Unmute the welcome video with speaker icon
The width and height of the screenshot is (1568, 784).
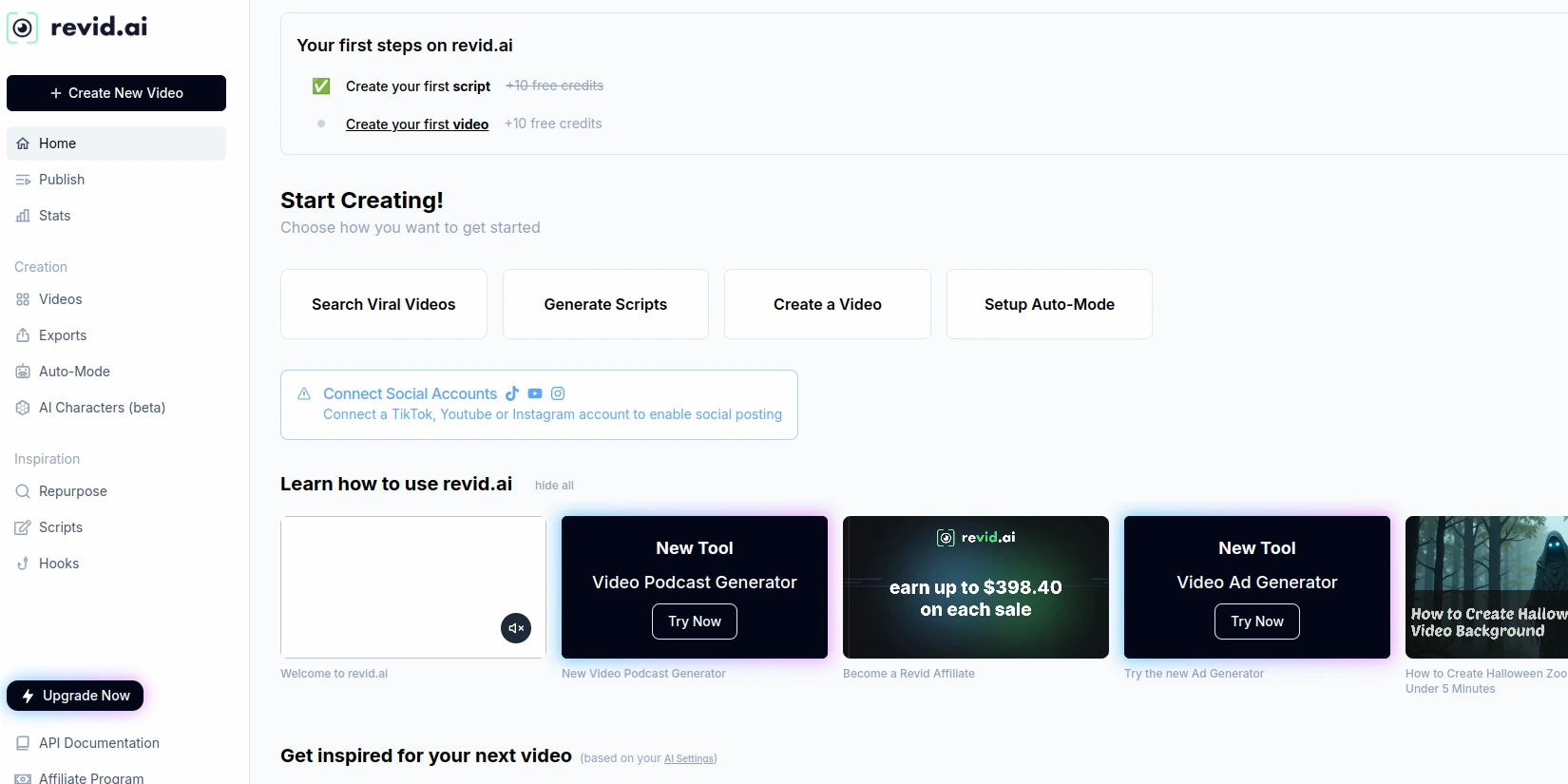[516, 628]
